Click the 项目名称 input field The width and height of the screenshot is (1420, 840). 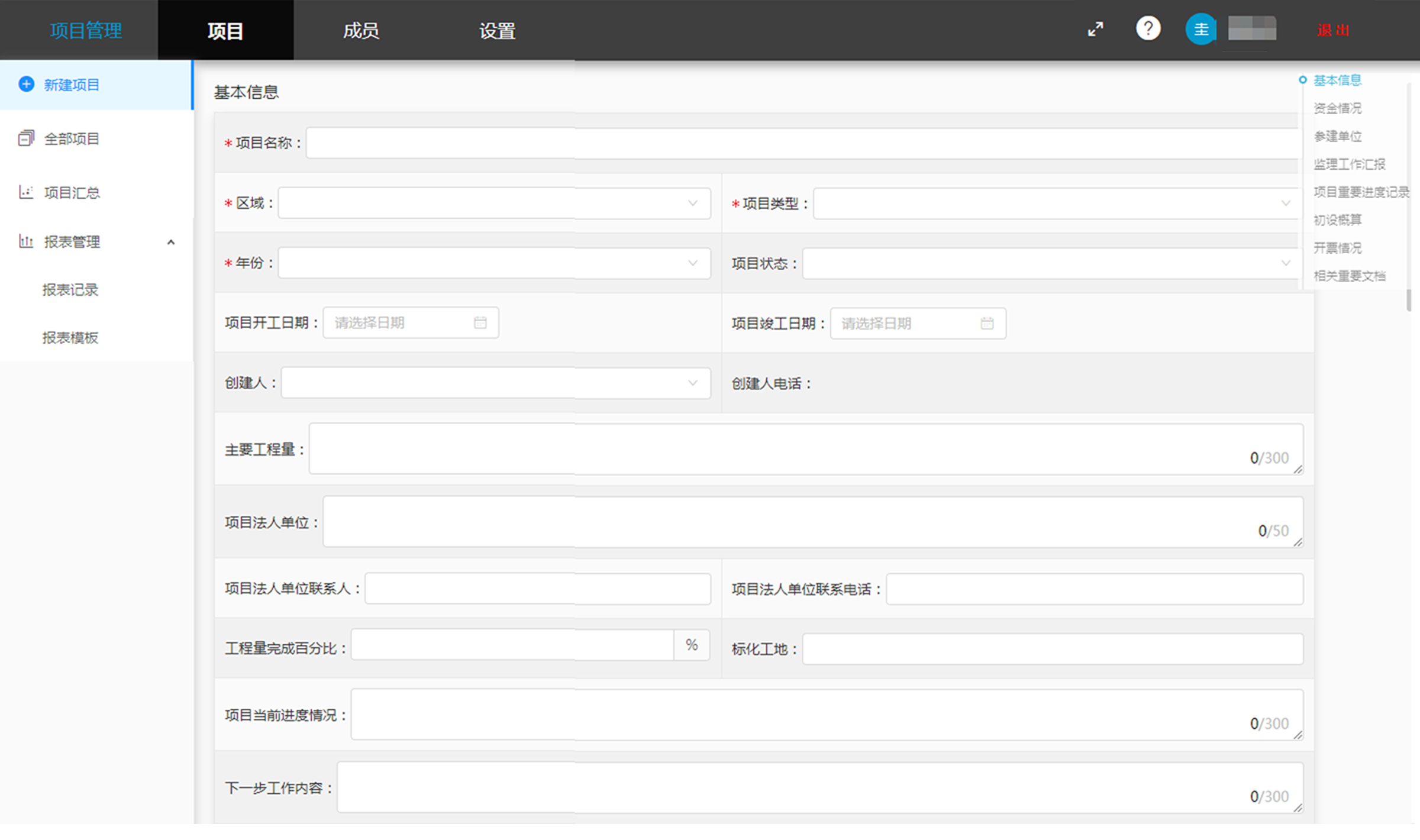804,143
